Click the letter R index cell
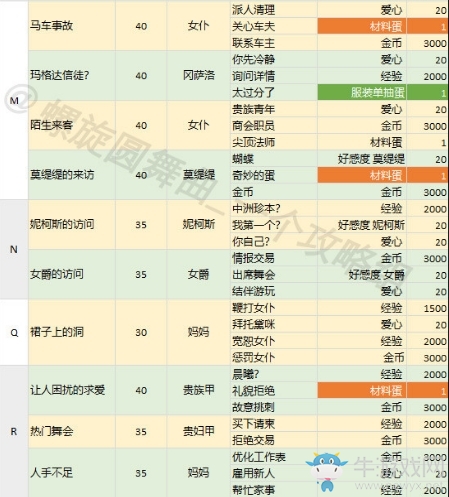The image size is (449, 497). (x=14, y=432)
